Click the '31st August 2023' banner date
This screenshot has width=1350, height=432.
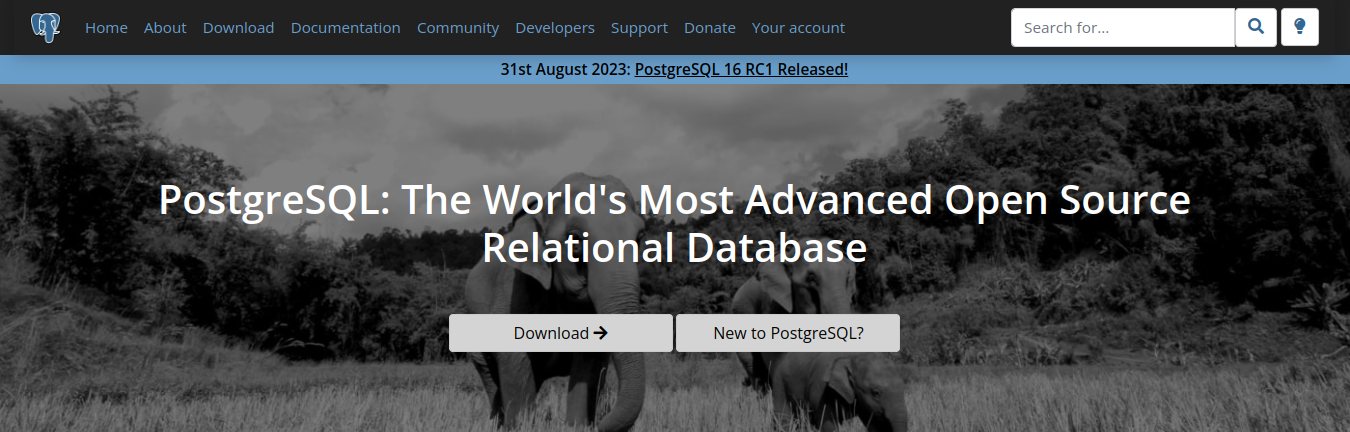(x=565, y=69)
